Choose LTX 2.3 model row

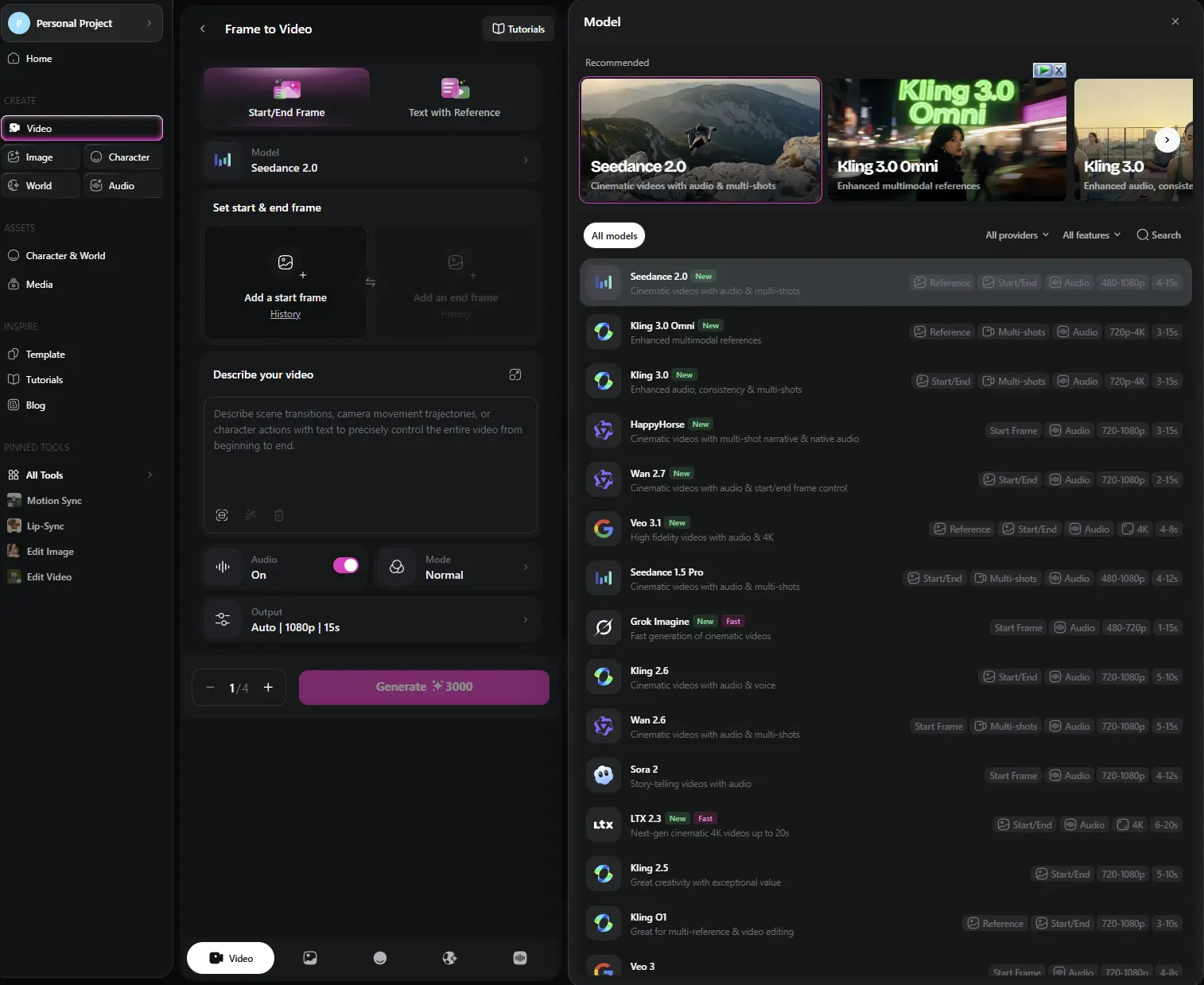tap(886, 825)
